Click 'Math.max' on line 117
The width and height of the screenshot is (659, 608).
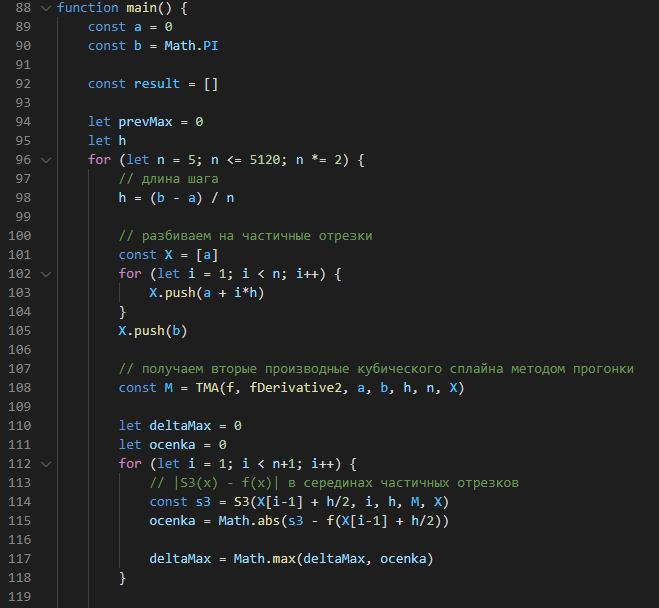coord(265,559)
